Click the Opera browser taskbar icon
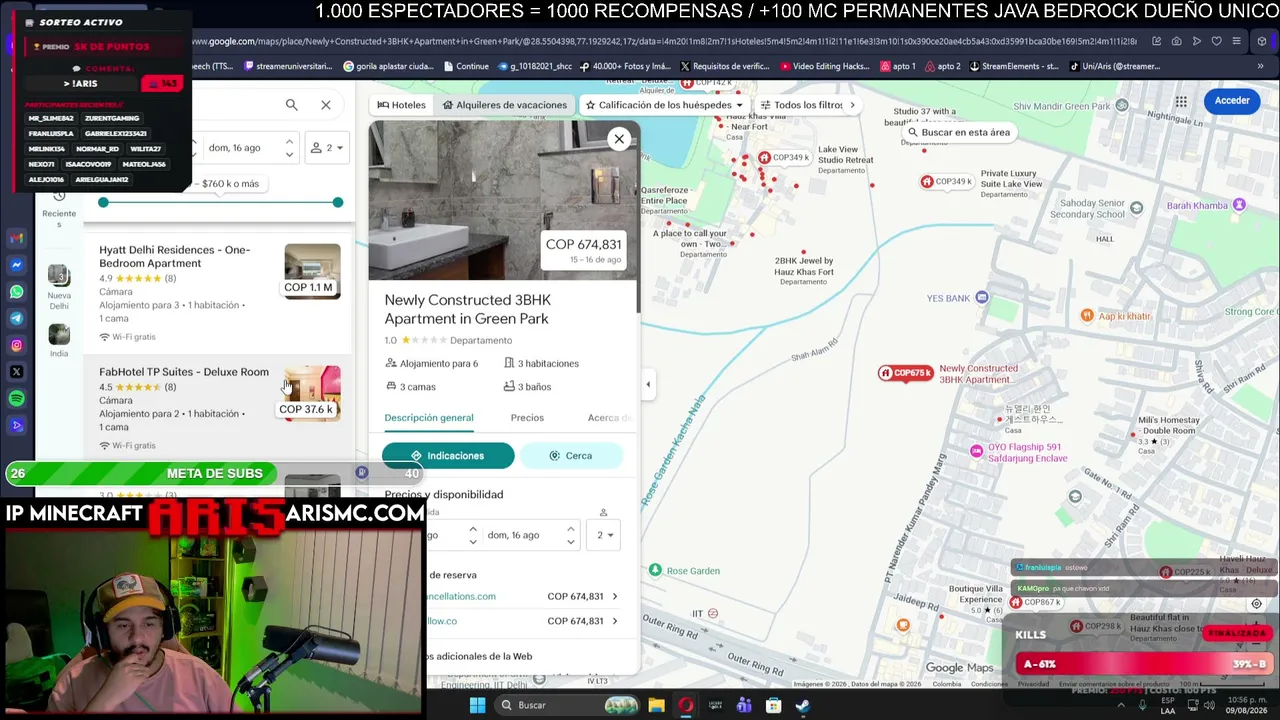 pos(686,705)
